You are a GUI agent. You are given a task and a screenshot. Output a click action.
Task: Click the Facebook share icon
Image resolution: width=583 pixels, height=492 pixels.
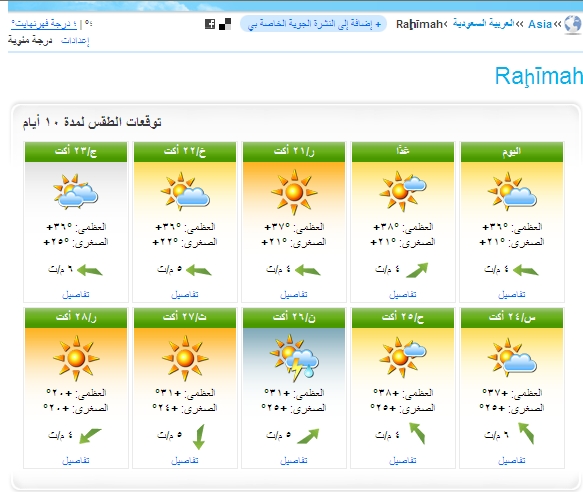tap(210, 24)
